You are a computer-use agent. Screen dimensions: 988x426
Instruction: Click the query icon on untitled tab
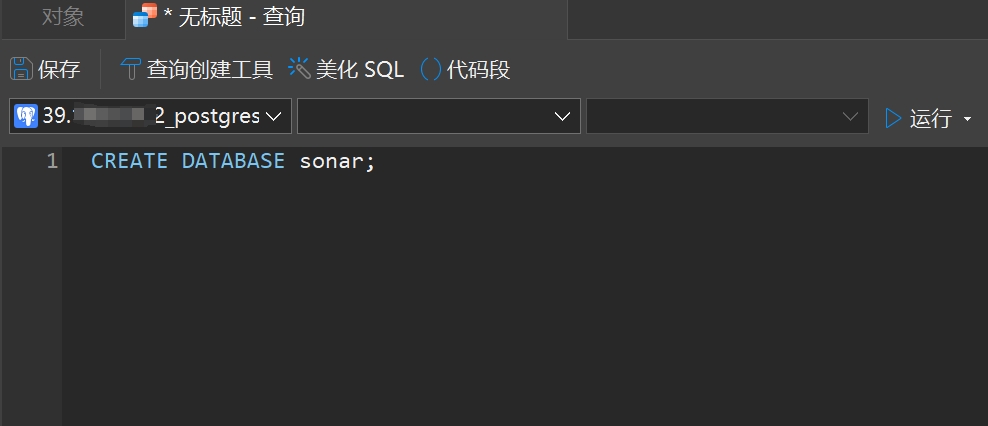click(145, 15)
